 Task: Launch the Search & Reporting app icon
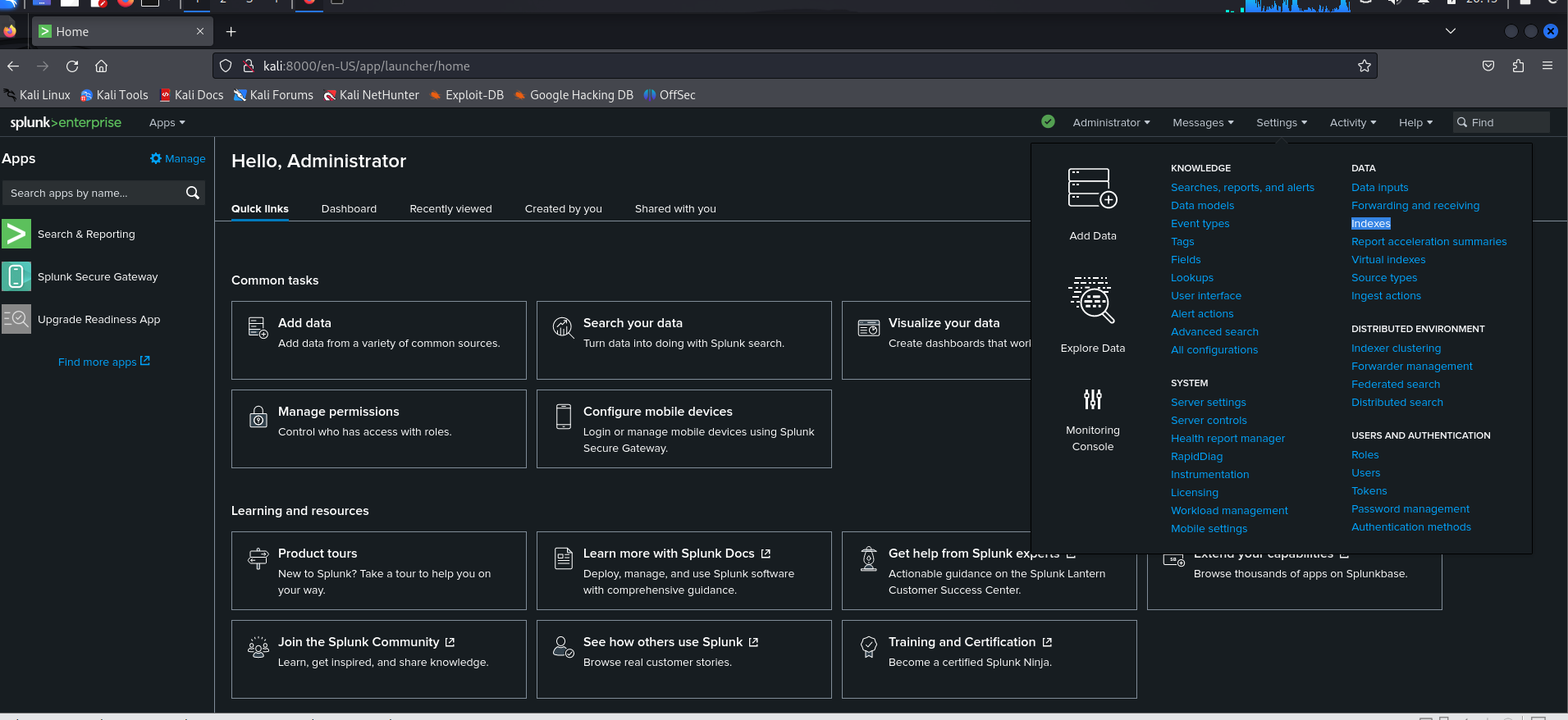click(x=16, y=234)
